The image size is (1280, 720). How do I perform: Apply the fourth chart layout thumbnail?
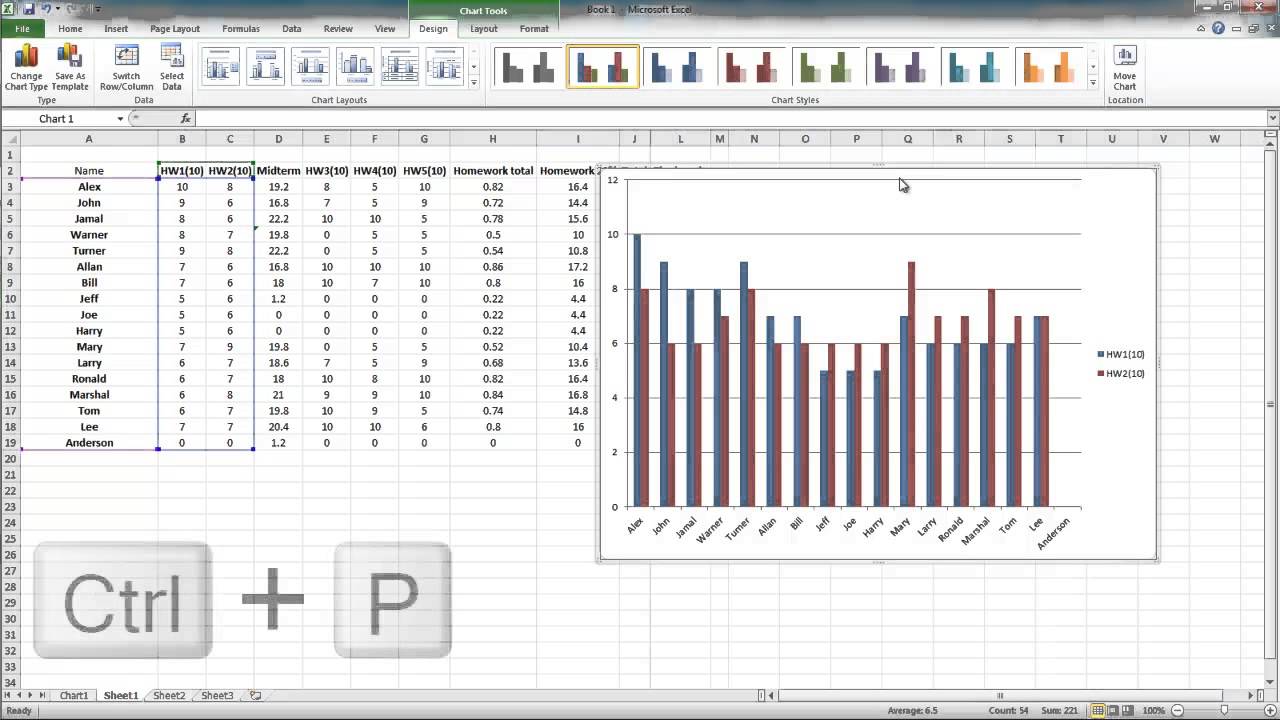(355, 67)
